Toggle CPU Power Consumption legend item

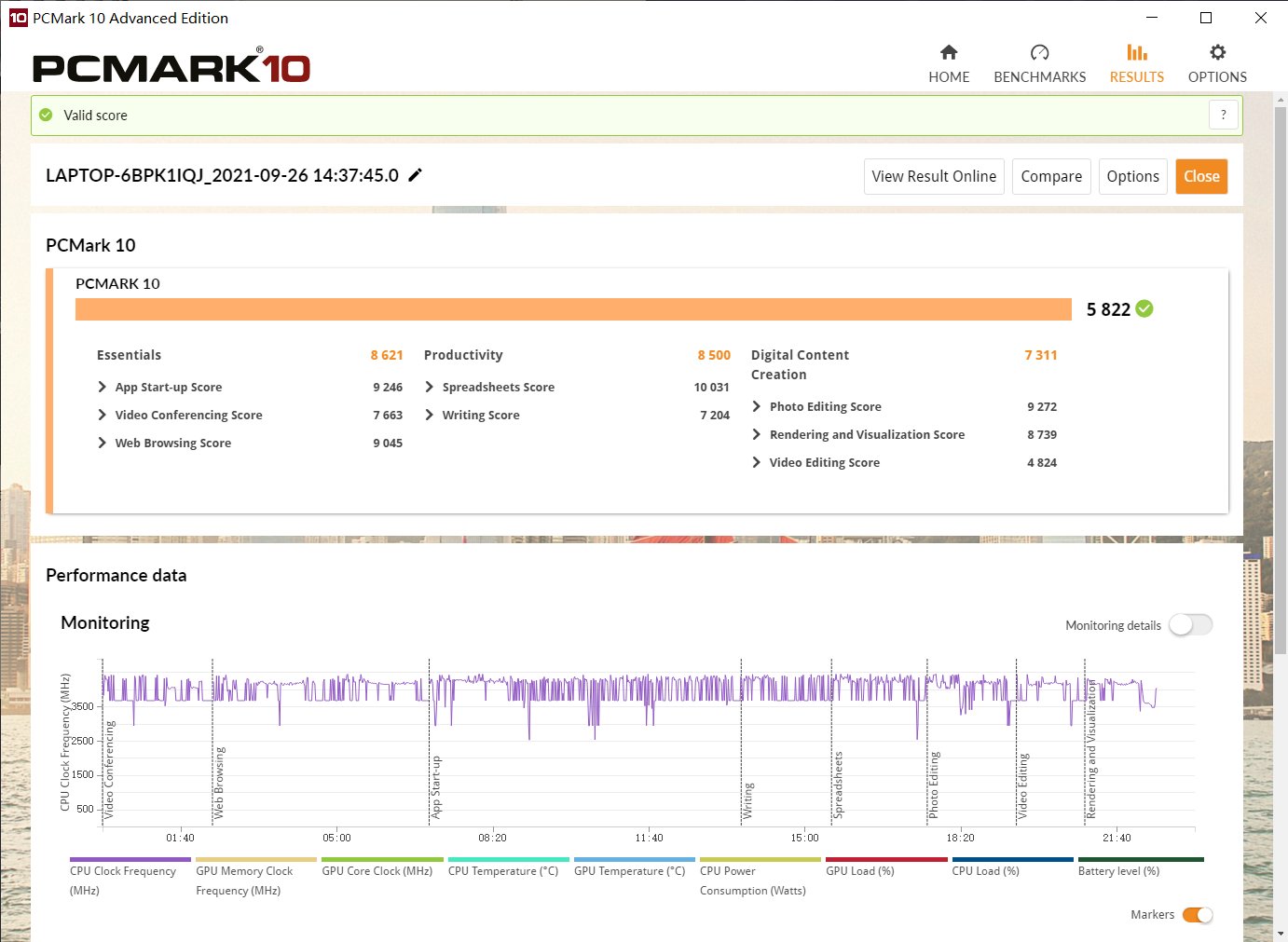pos(760,879)
